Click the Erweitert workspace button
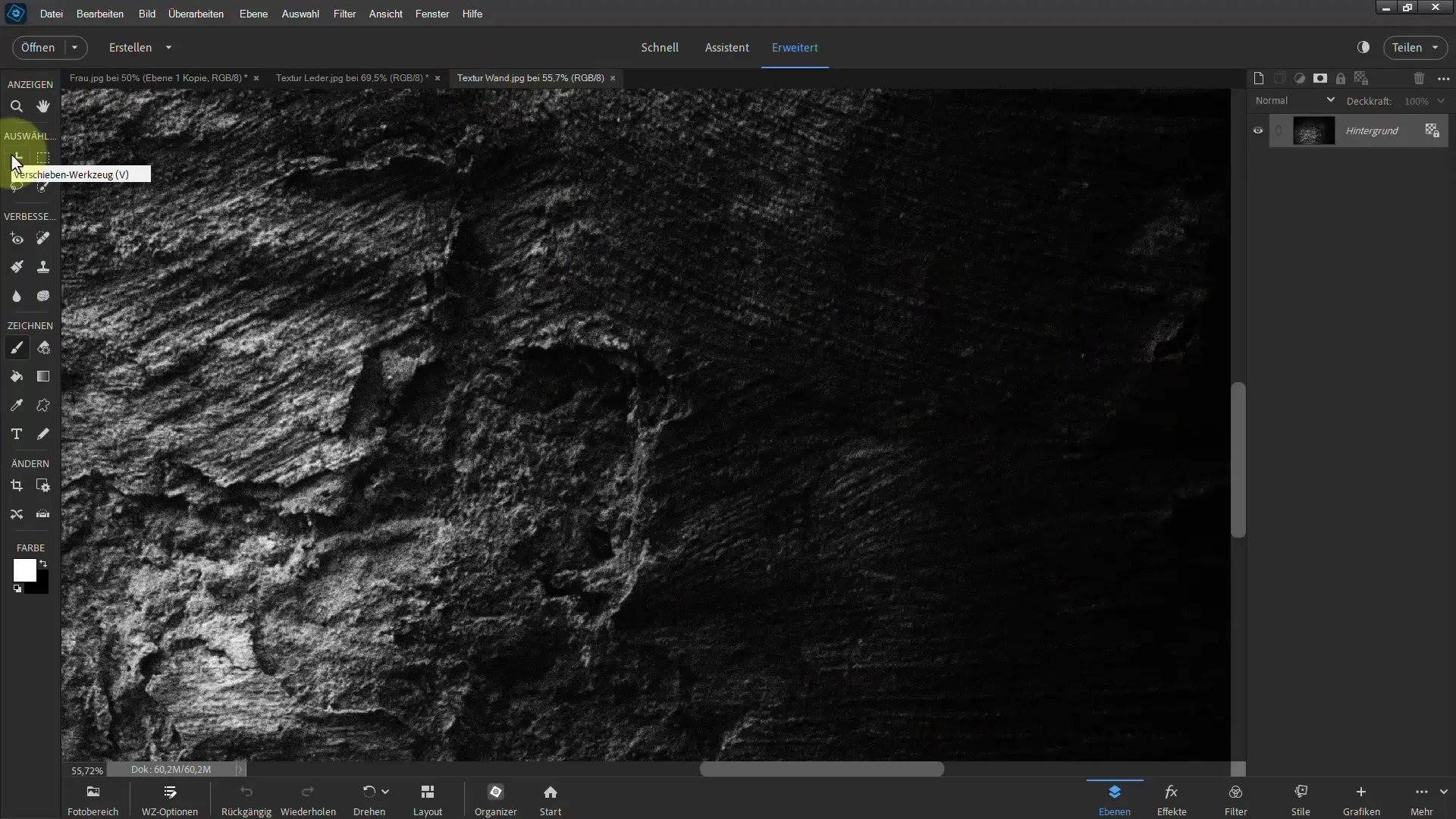Image resolution: width=1456 pixels, height=819 pixels. 795,47
